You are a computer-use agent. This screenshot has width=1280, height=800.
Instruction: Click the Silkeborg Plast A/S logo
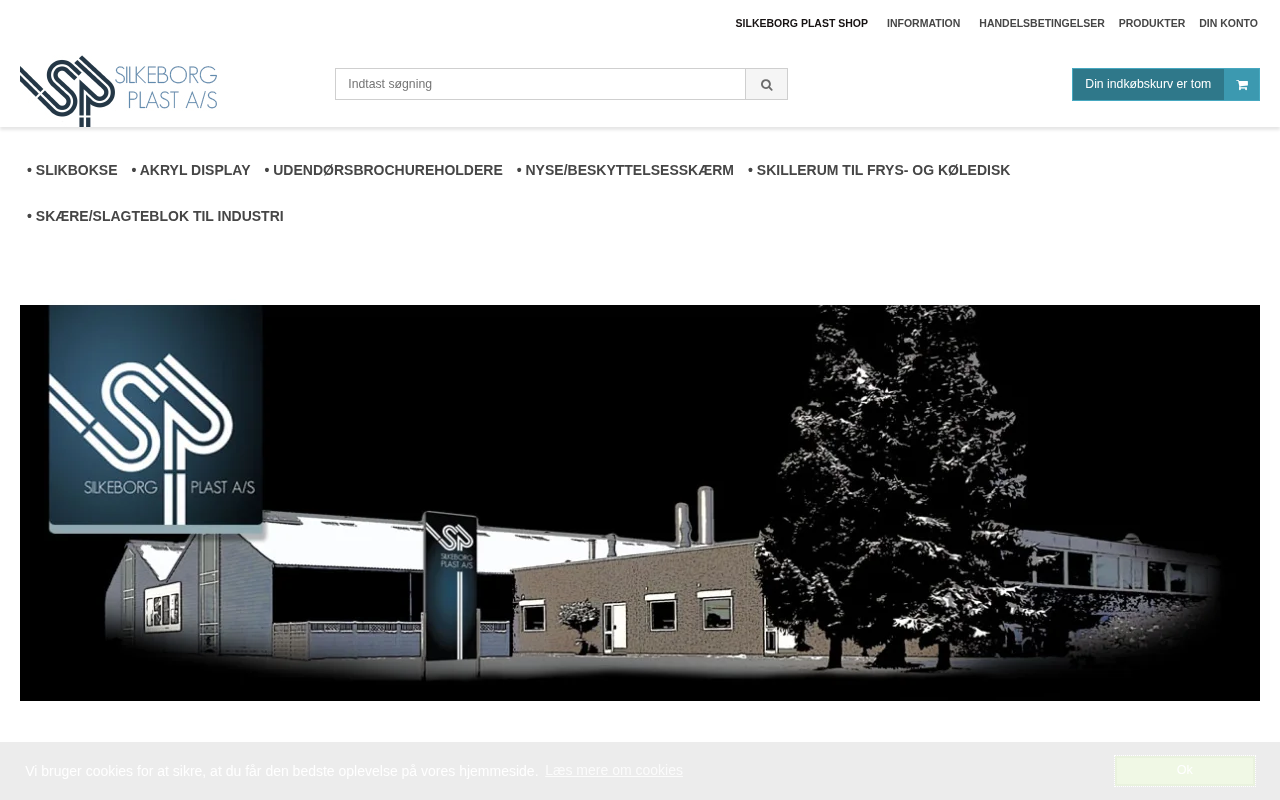click(119, 91)
